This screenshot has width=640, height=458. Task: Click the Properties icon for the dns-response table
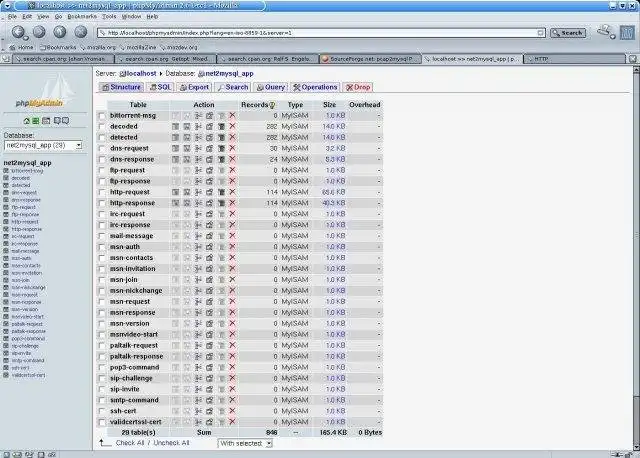[209, 160]
